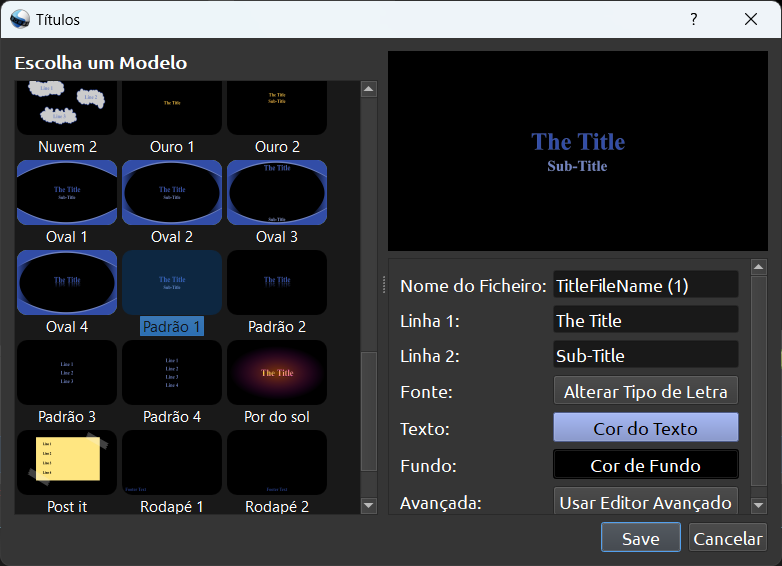Viewport: 782px width, 566px height.
Task: Select the Padrão 4 title template
Action: 172,372
